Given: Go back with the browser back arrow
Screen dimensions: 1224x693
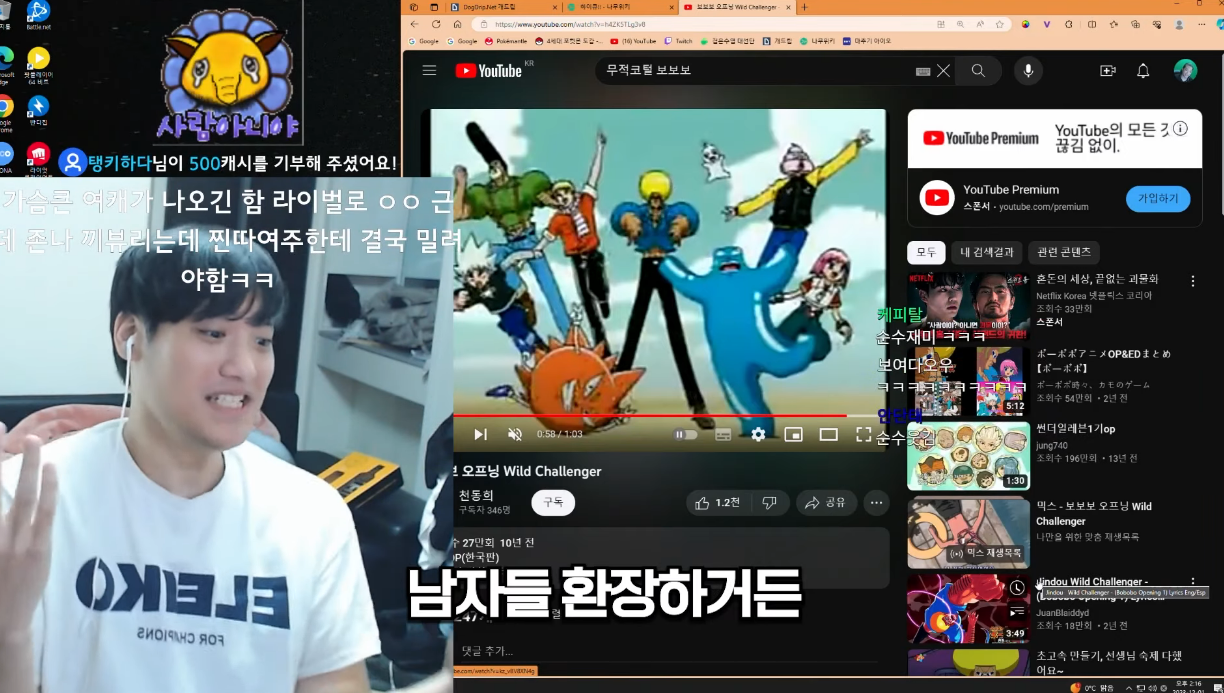Looking at the screenshot, I should 413,24.
